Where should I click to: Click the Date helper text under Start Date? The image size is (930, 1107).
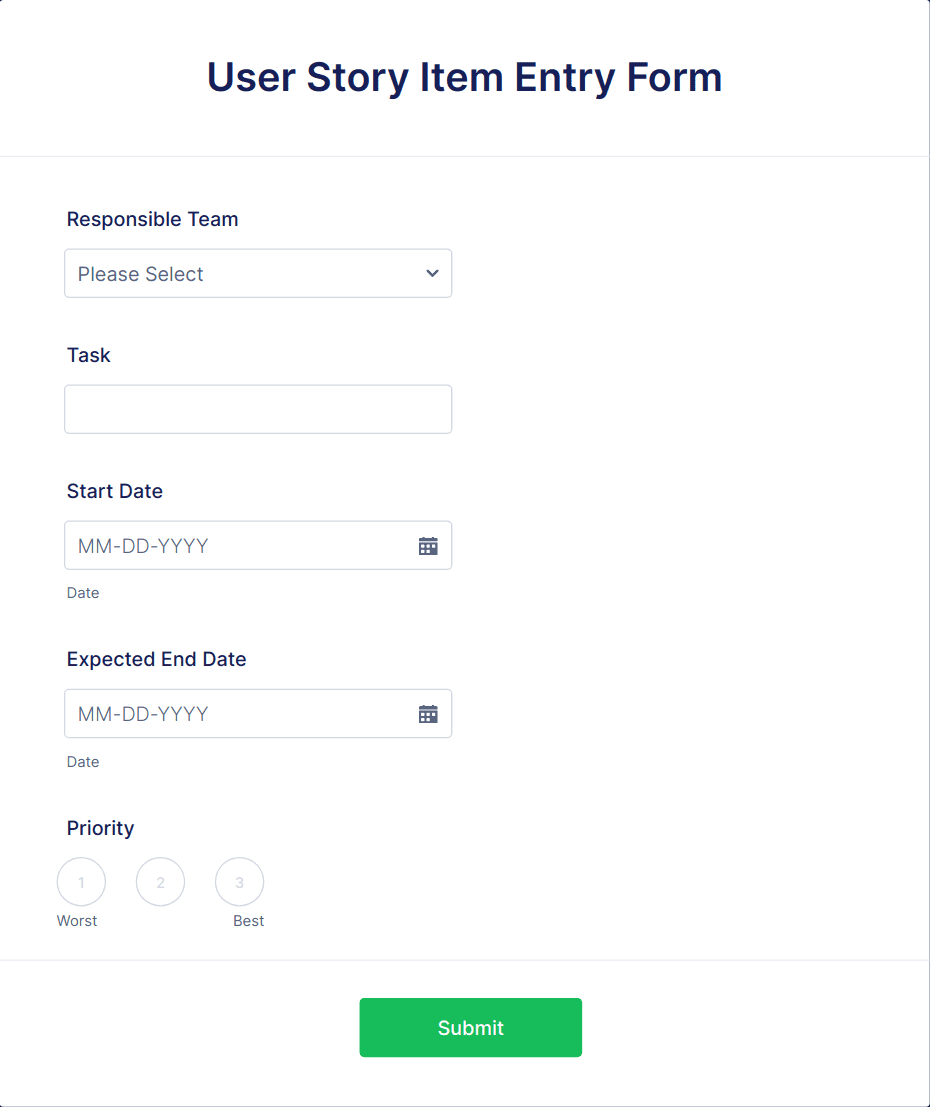[x=83, y=593]
